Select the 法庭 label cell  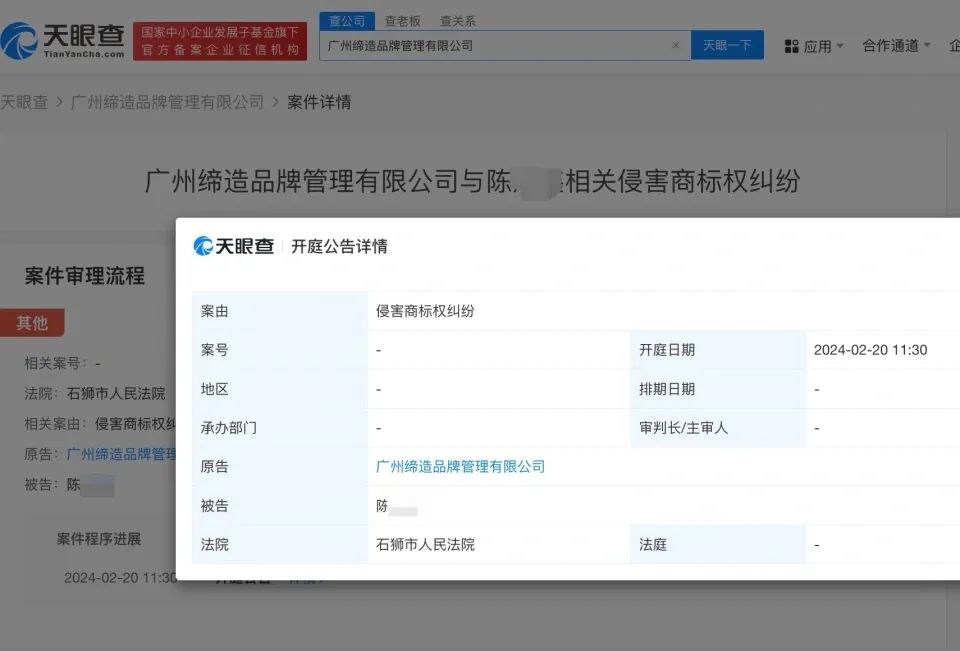(718, 544)
